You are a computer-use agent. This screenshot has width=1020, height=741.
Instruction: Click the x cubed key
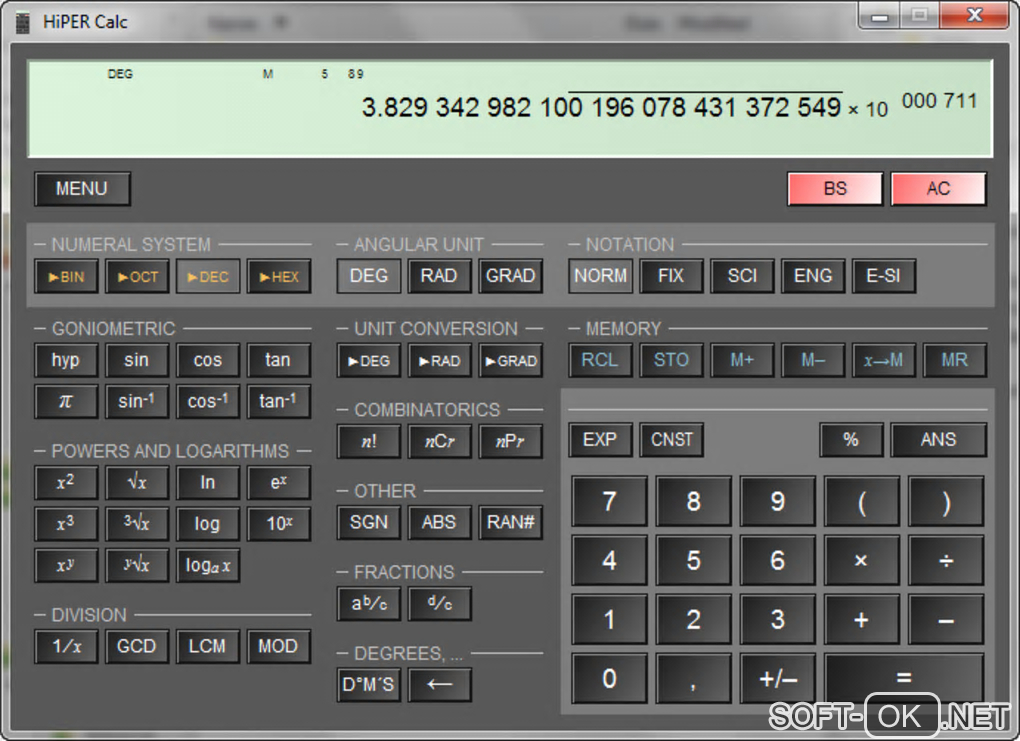66,524
